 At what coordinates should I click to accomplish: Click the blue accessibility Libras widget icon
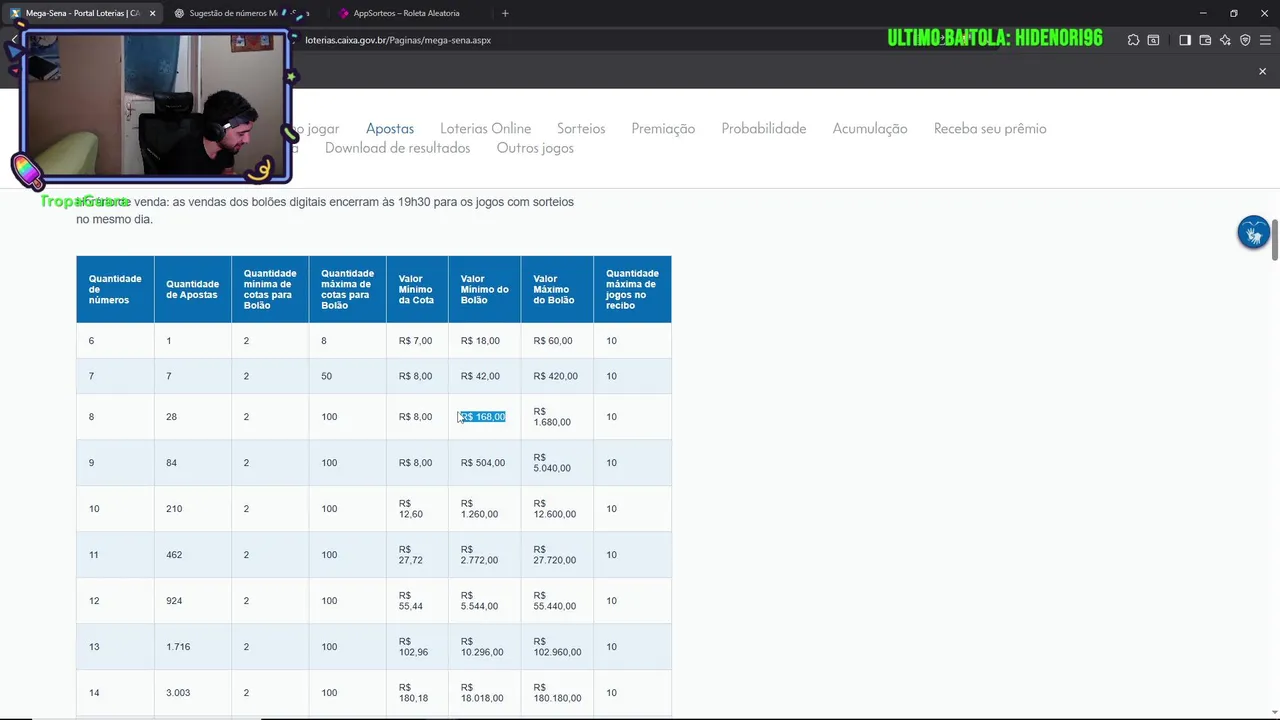click(x=1253, y=232)
